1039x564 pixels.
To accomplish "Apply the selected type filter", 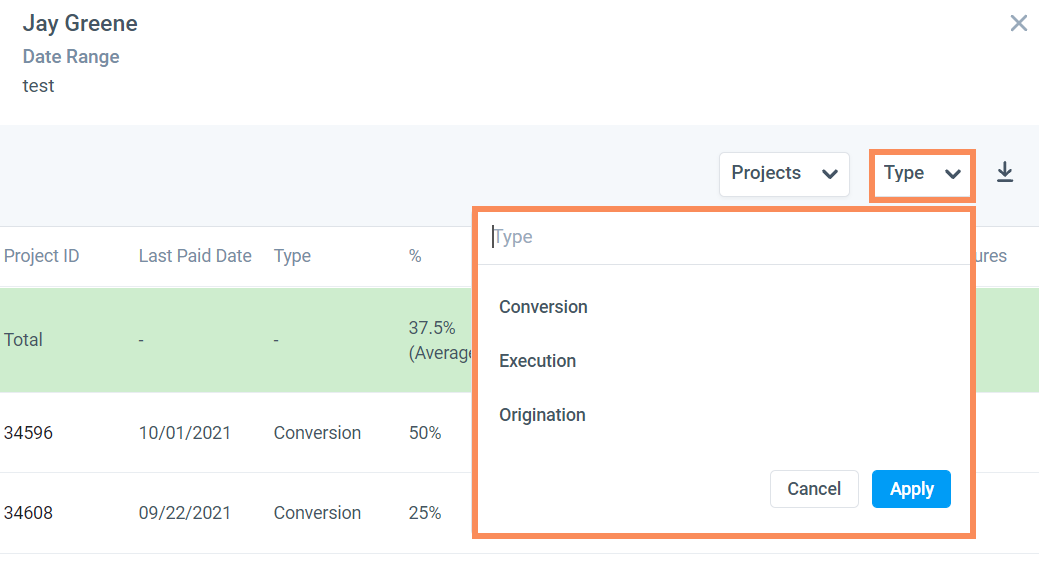I will [x=911, y=489].
